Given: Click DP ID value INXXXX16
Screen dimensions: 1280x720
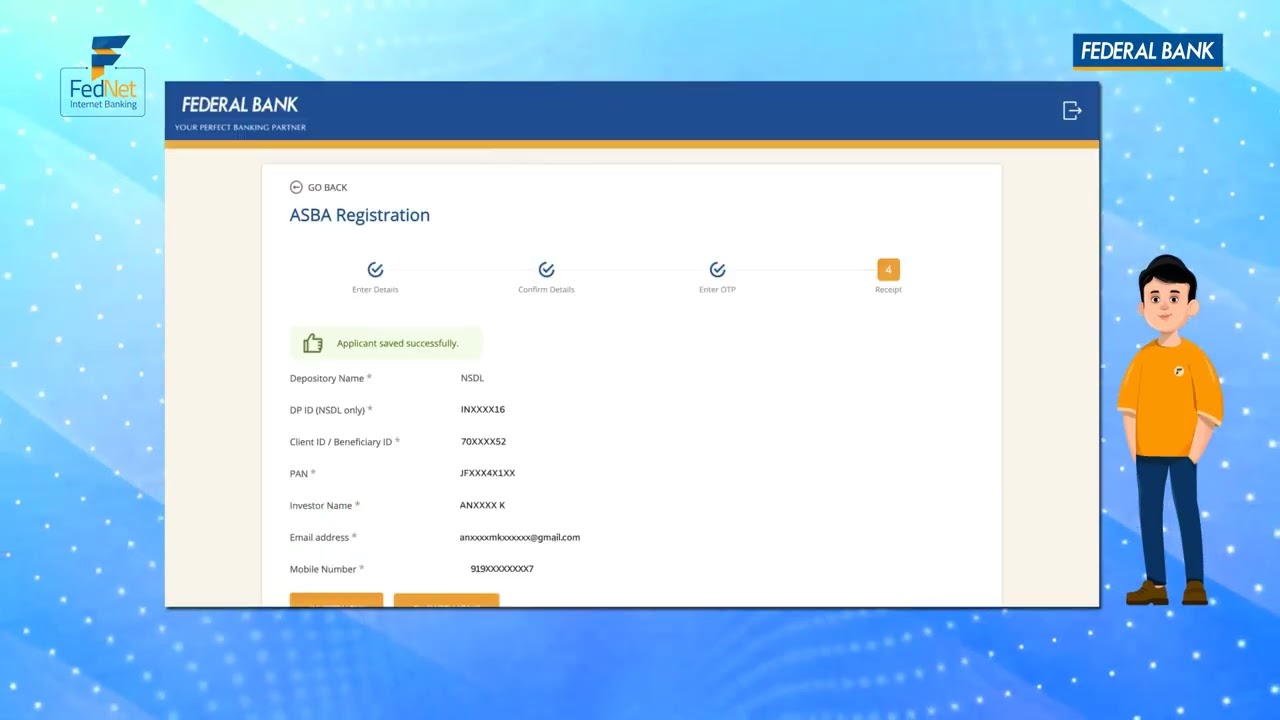Looking at the screenshot, I should pos(483,410).
